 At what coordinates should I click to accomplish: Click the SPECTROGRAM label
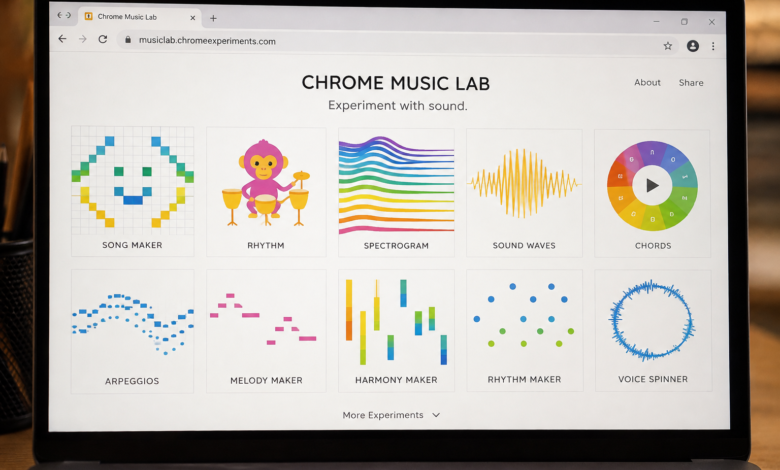click(x=396, y=246)
